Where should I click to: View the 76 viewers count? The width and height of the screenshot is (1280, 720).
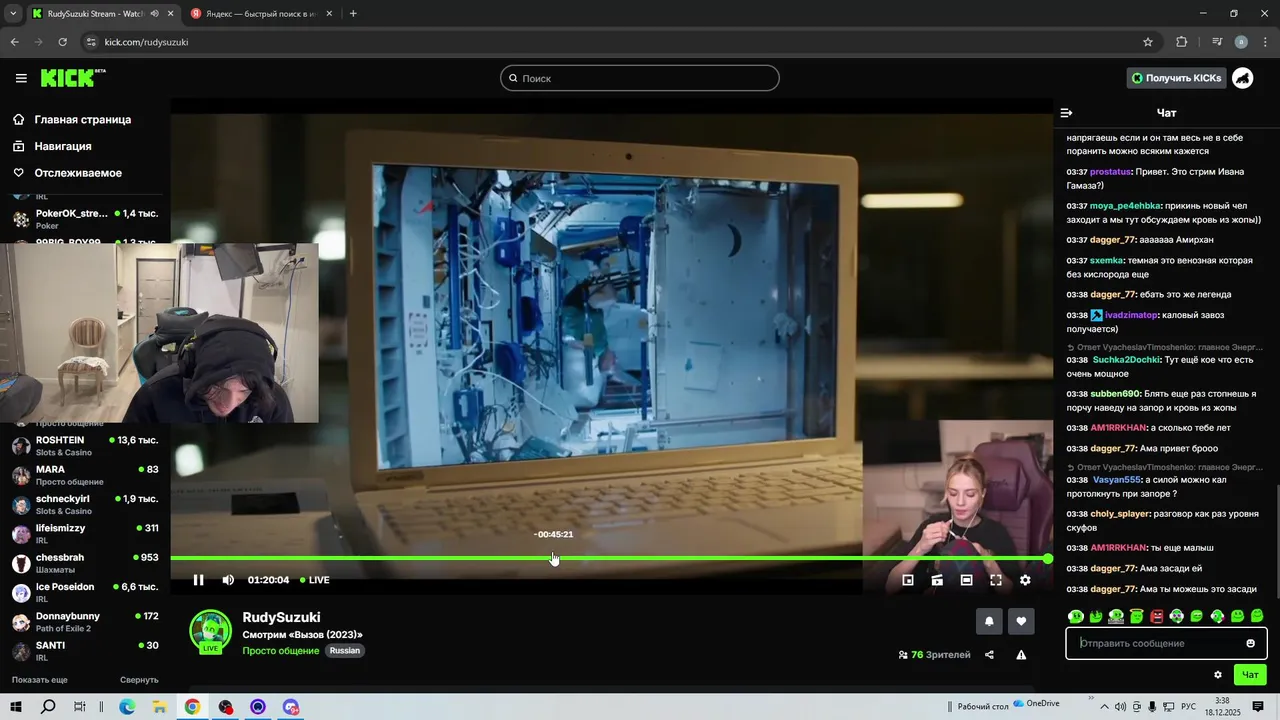coord(934,655)
